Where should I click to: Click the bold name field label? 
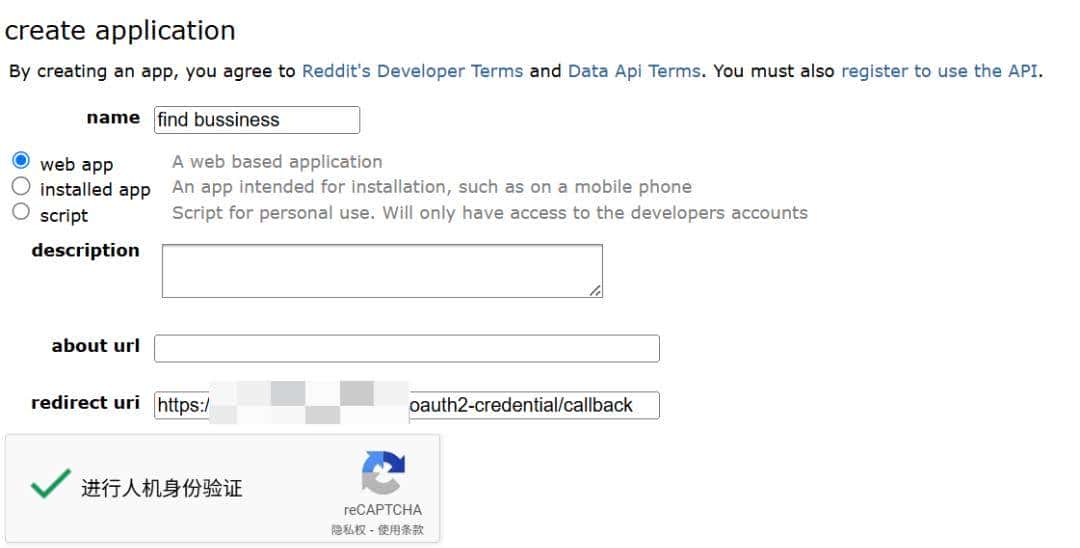click(113, 118)
